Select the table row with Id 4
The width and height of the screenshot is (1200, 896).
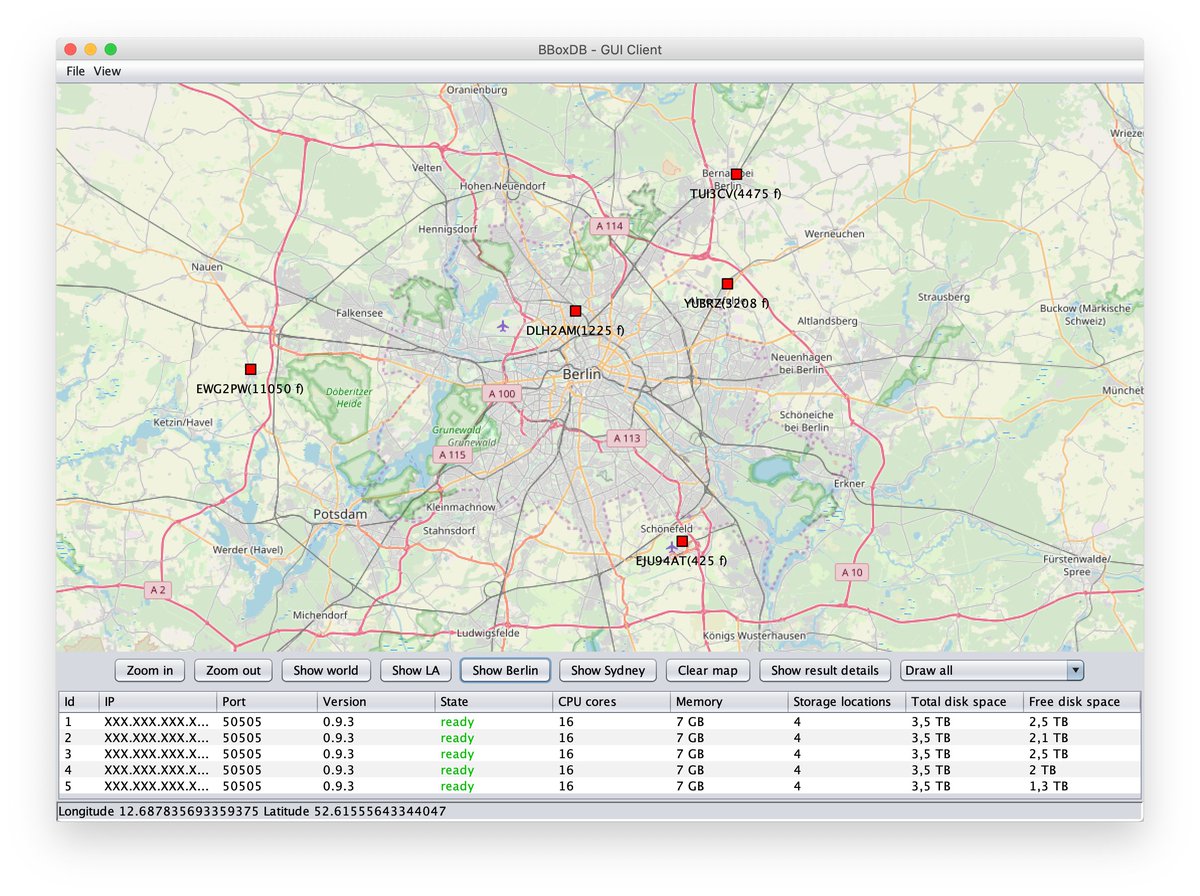click(x=600, y=770)
